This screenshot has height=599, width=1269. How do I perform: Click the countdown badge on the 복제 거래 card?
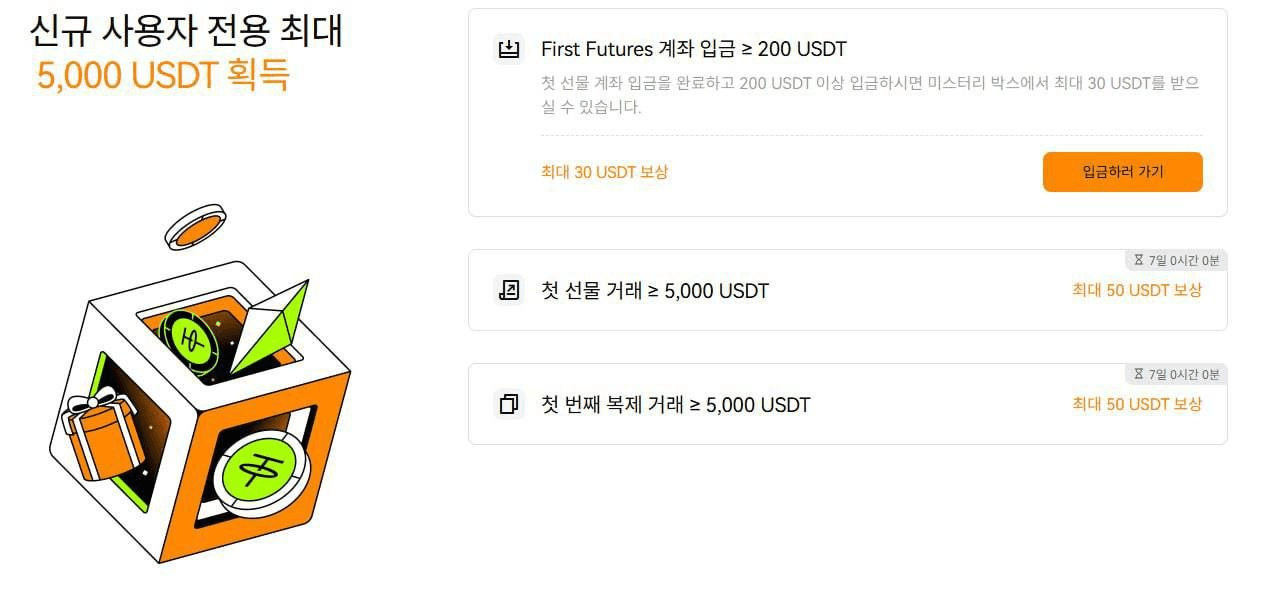[1176, 374]
